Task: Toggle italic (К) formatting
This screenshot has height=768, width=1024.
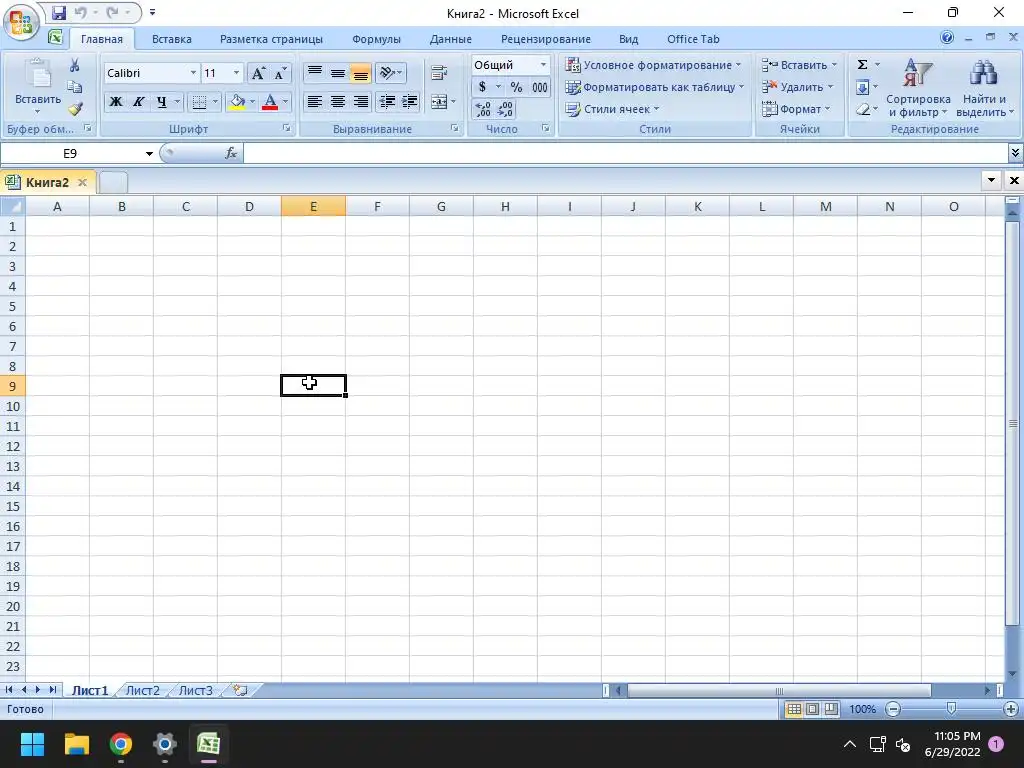Action: click(x=138, y=101)
